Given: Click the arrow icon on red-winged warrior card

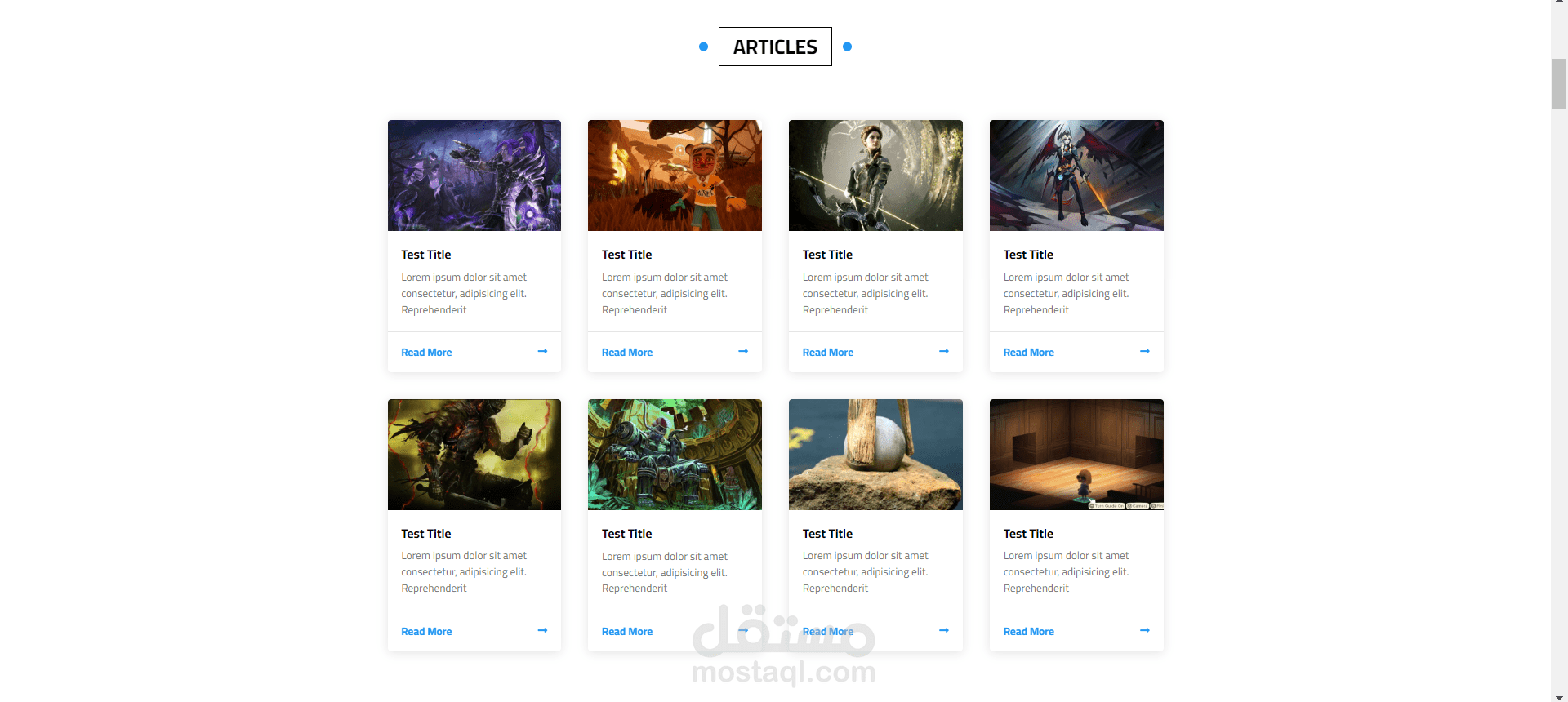Looking at the screenshot, I should [1145, 351].
